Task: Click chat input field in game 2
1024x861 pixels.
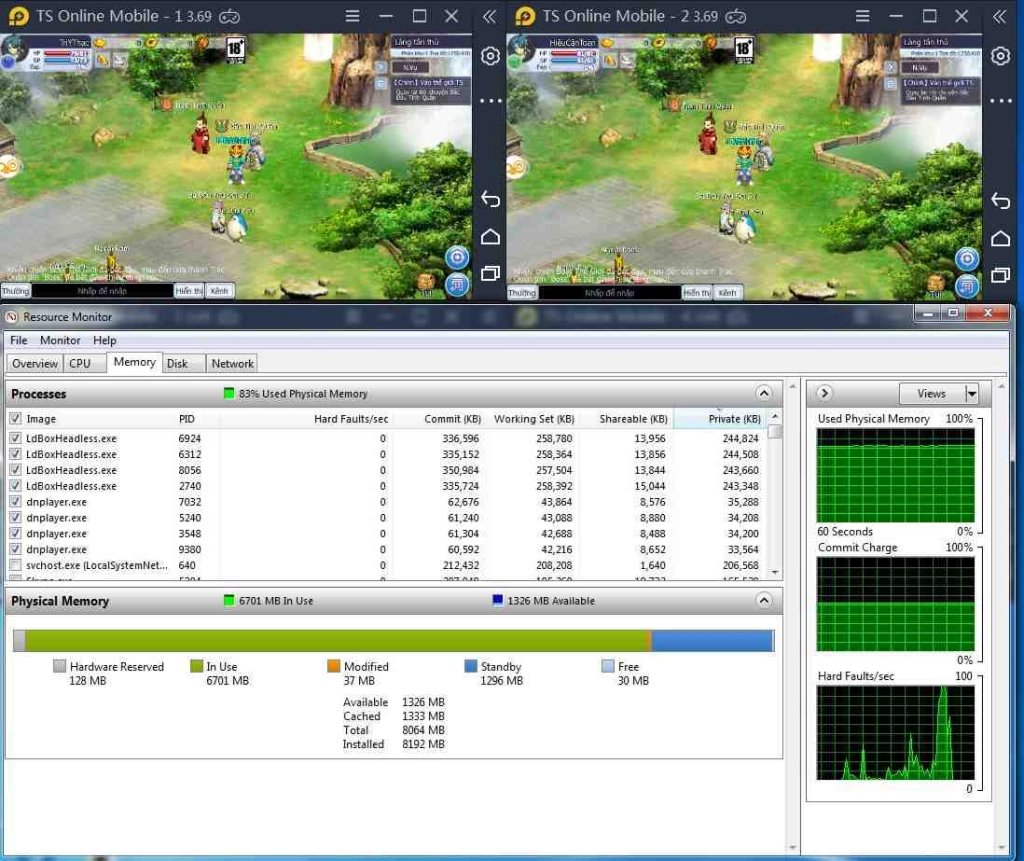Action: click(x=609, y=293)
